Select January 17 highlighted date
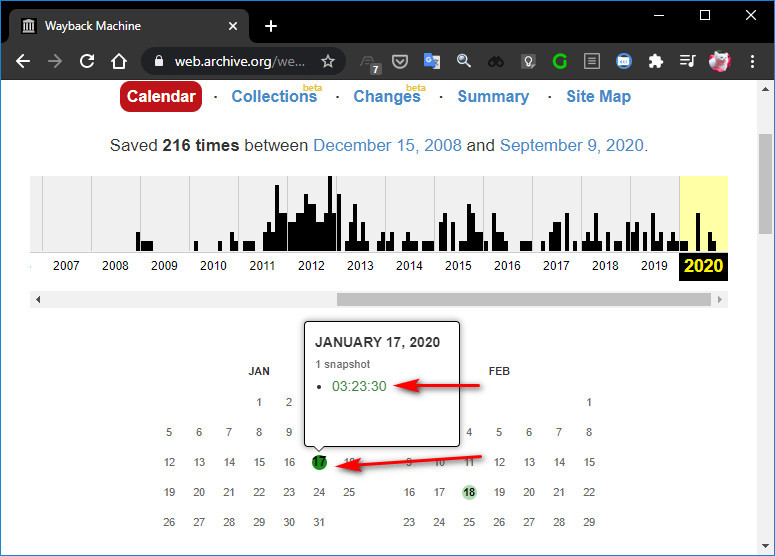The height and width of the screenshot is (556, 775). coord(319,462)
